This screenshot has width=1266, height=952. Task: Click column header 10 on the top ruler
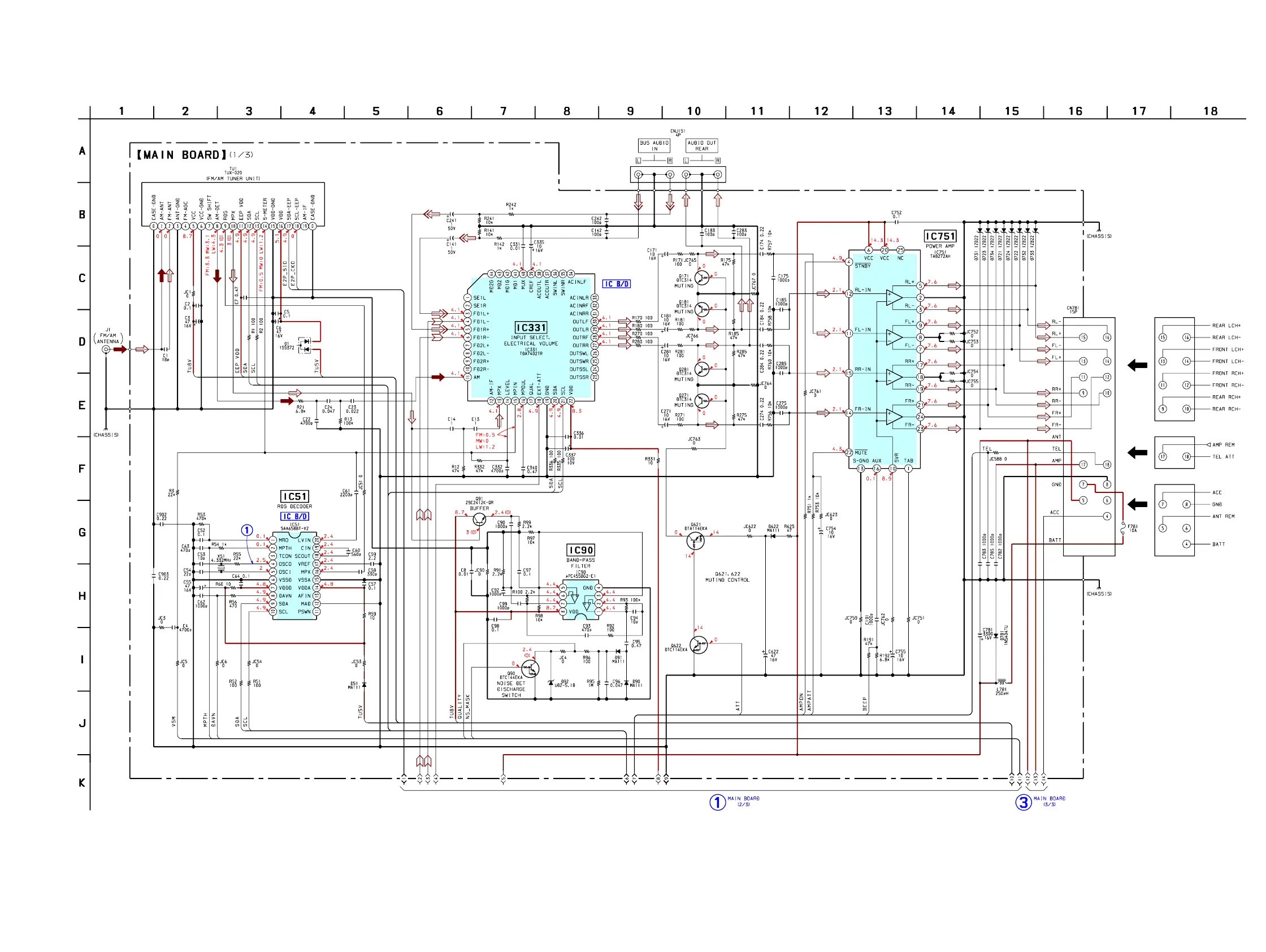[x=693, y=111]
